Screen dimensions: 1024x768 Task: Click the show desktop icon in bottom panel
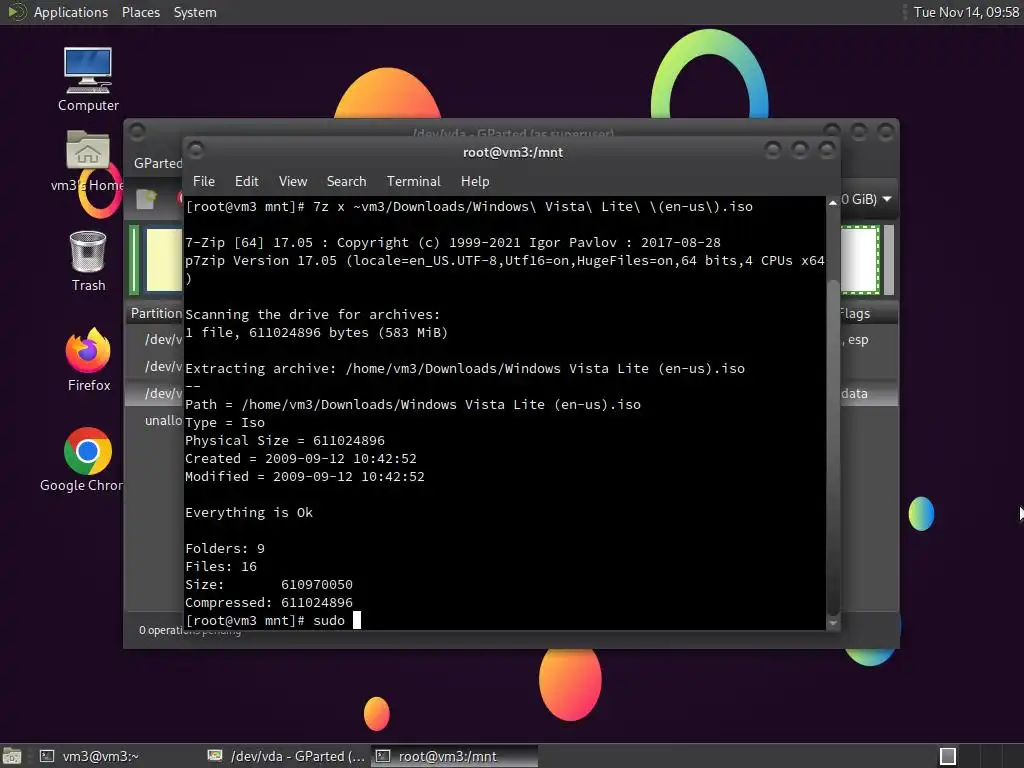point(12,756)
